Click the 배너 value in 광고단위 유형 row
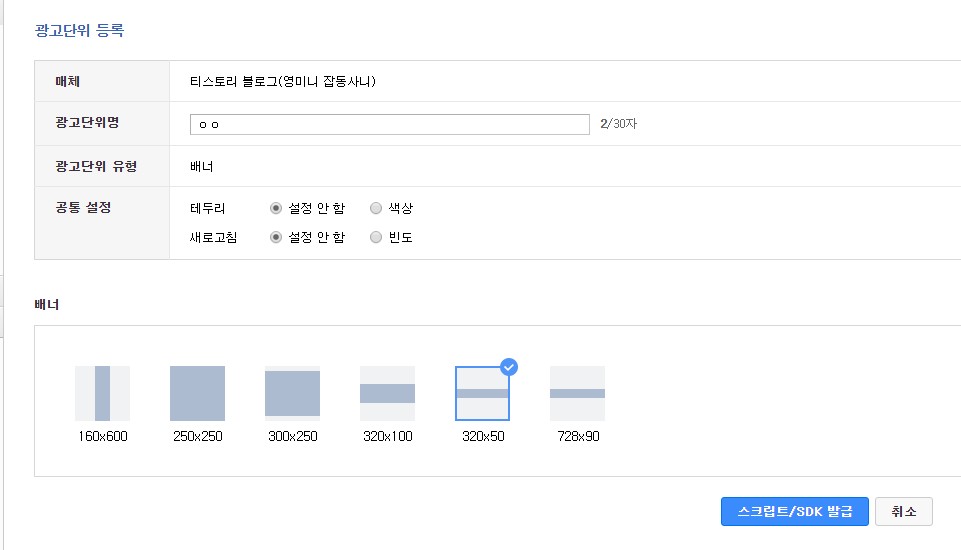Image resolution: width=961 pixels, height=550 pixels. (202, 167)
